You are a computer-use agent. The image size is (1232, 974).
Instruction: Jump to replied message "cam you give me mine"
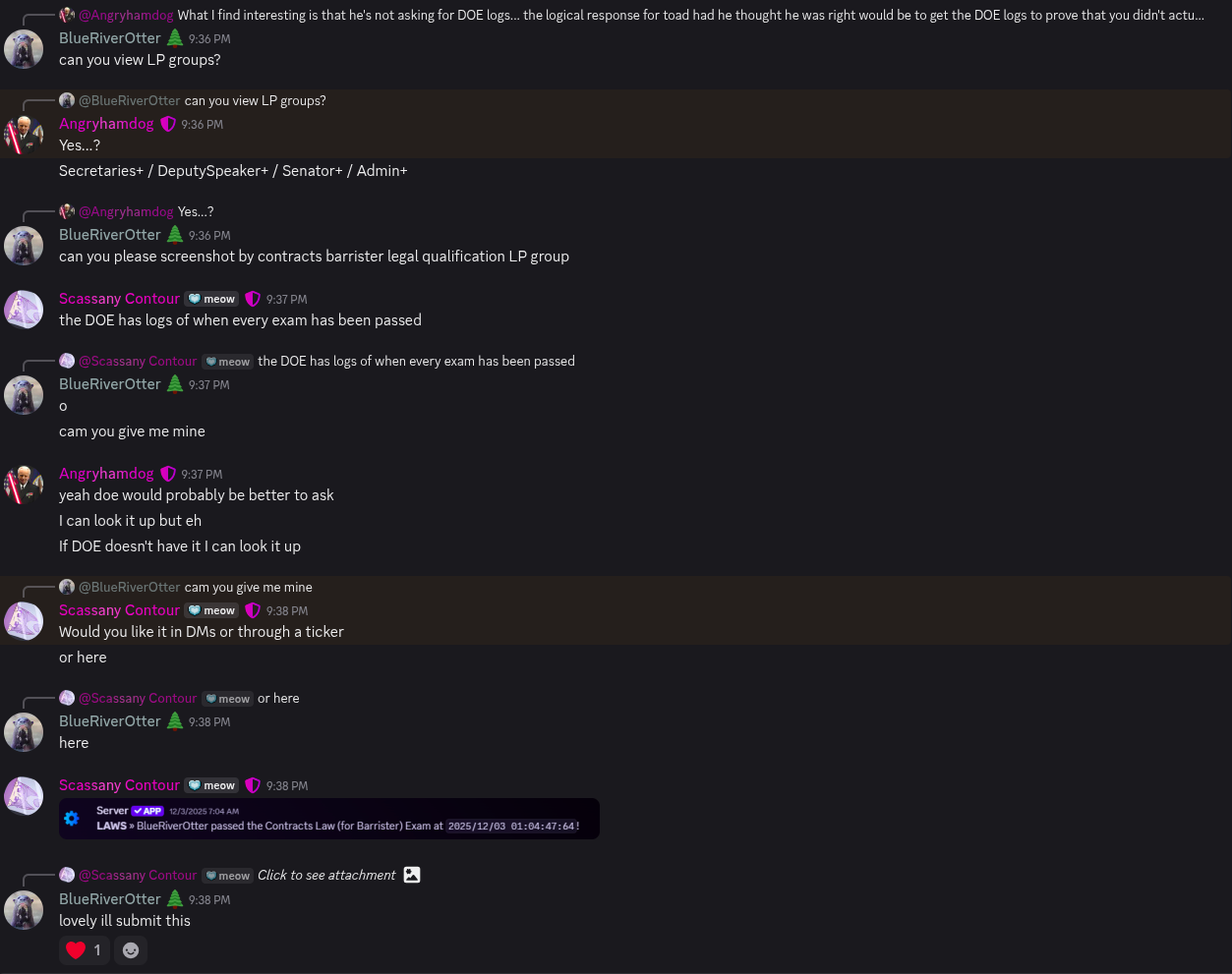[248, 587]
